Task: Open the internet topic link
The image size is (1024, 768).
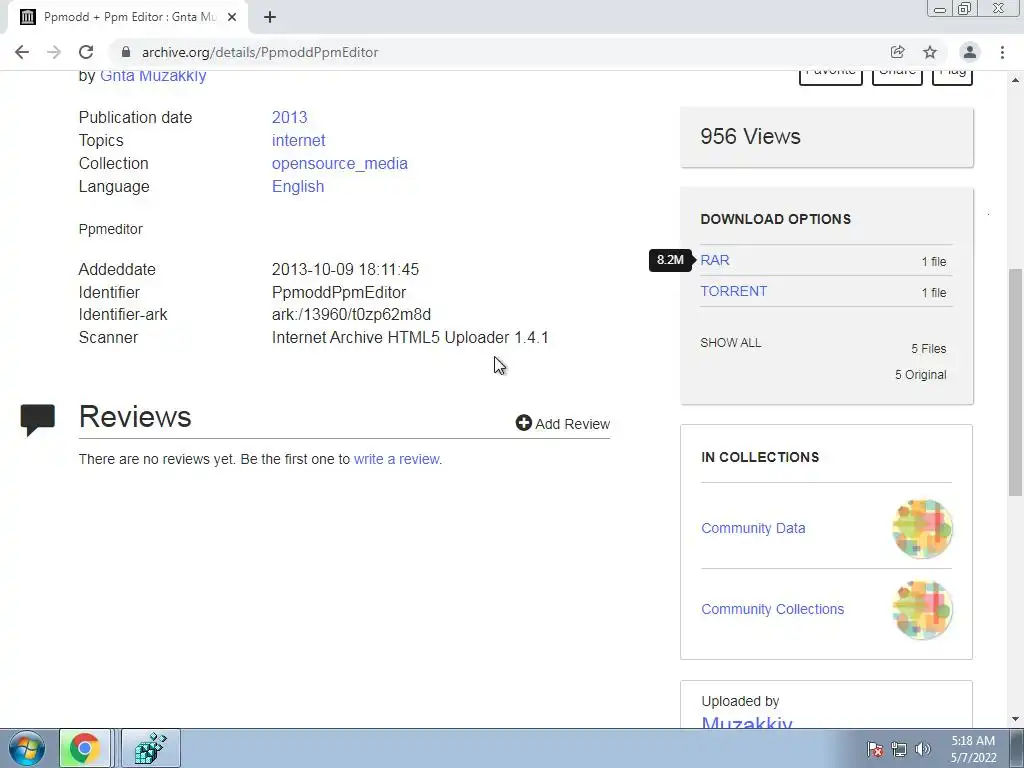Action: coord(298,140)
